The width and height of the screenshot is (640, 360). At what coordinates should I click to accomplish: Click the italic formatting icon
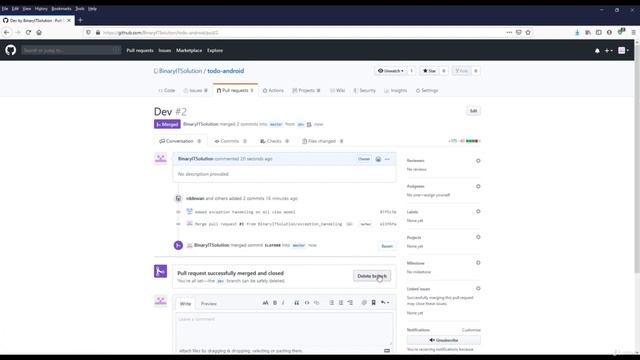[283, 303]
